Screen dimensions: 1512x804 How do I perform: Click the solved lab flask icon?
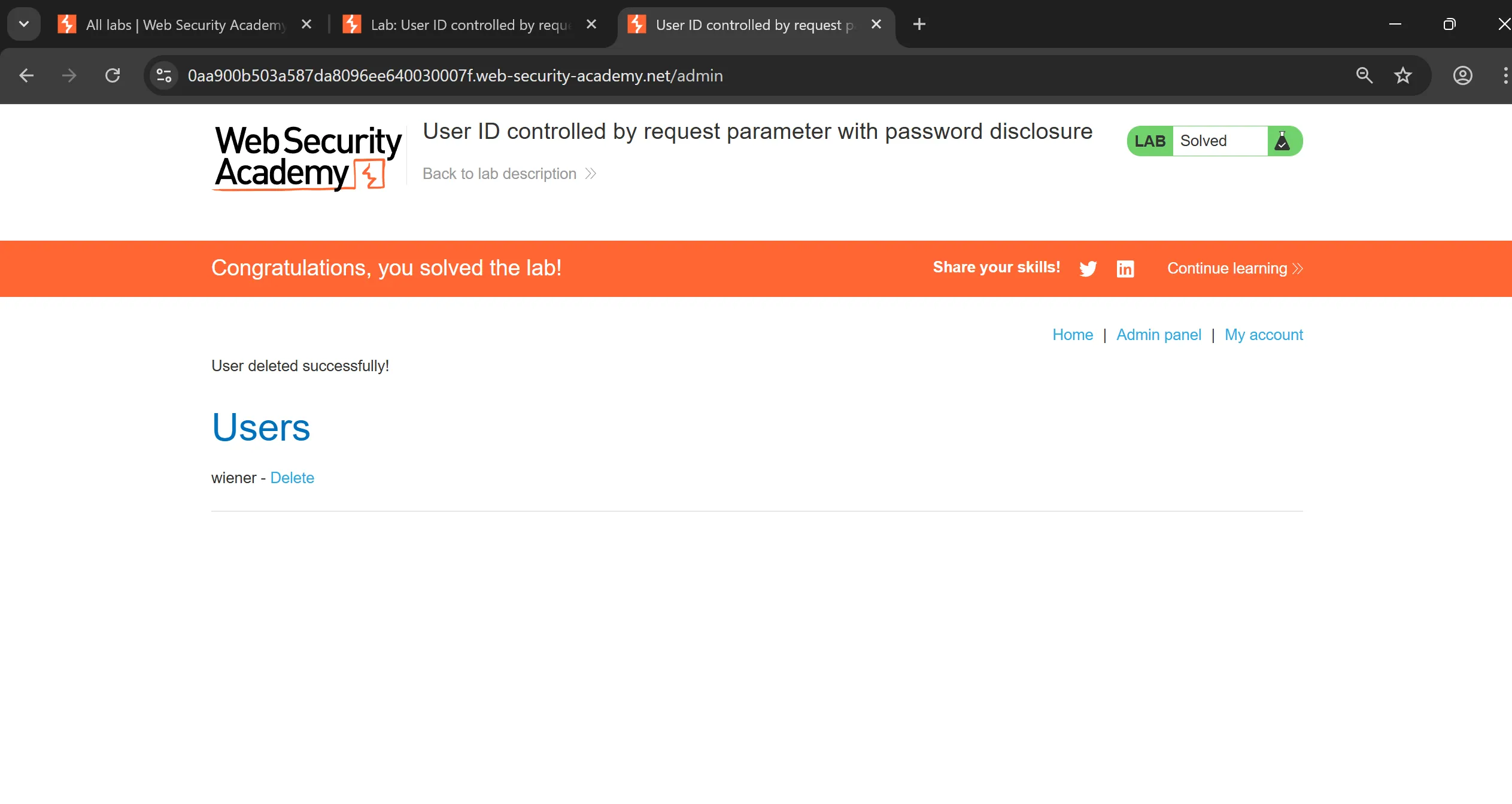(x=1282, y=141)
